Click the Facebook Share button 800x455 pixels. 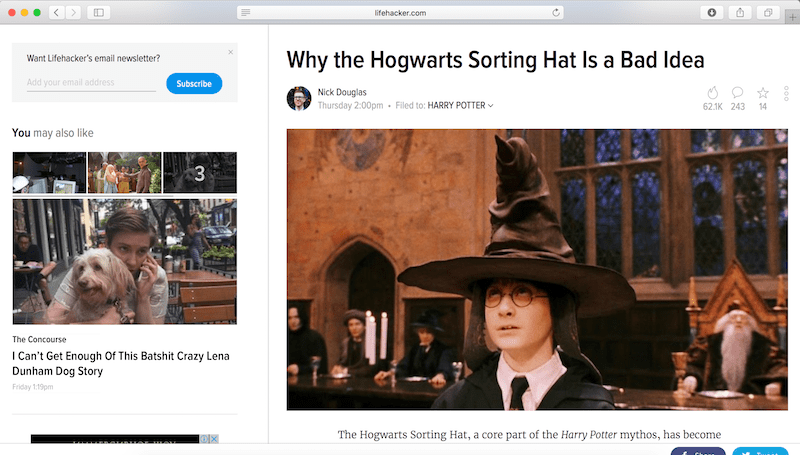tap(698, 451)
